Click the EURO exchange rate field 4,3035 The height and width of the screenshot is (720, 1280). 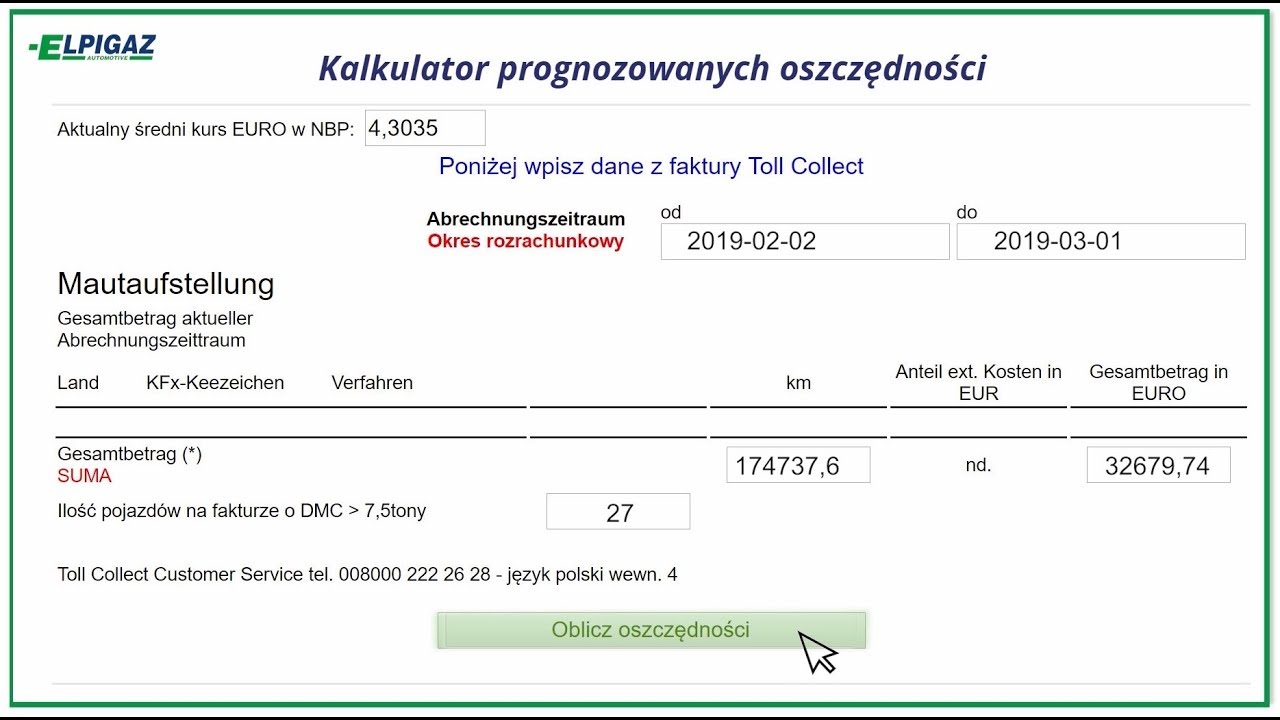tap(425, 128)
